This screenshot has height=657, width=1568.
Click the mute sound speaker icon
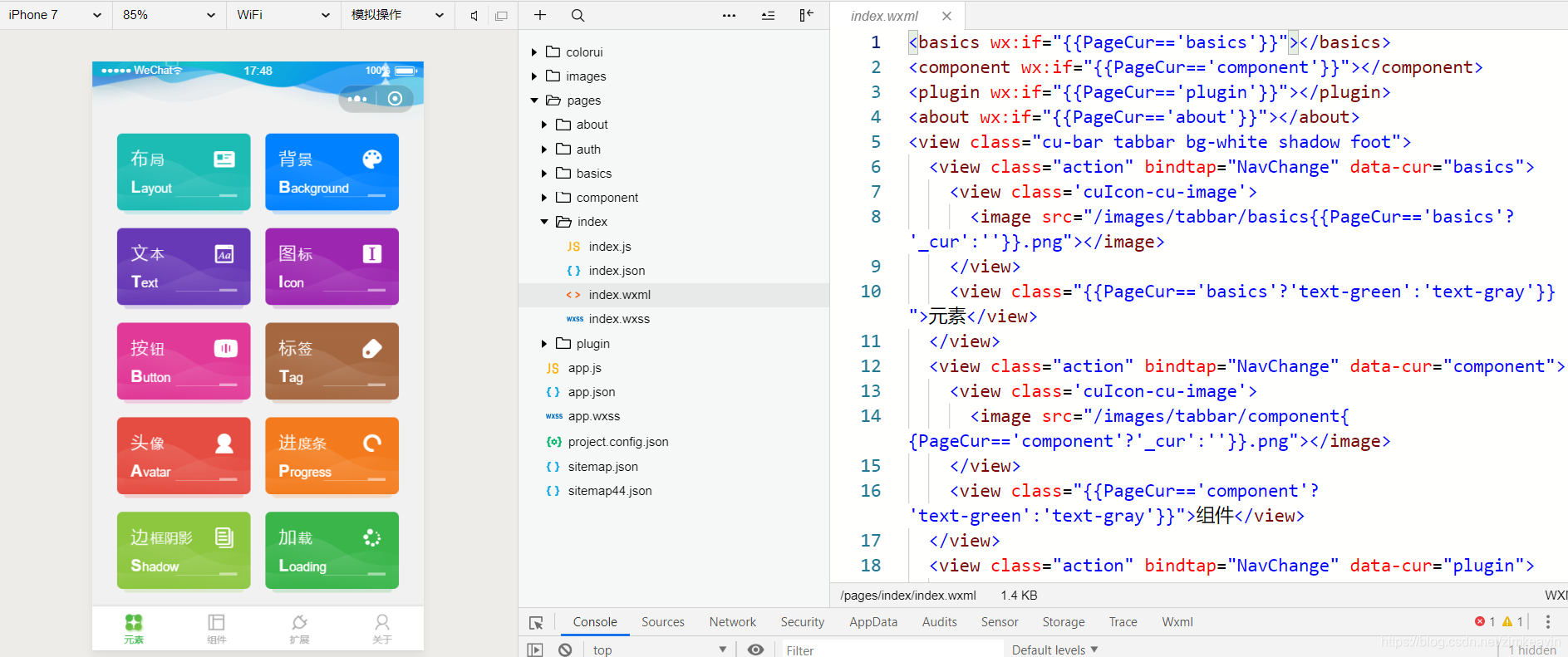pos(474,15)
